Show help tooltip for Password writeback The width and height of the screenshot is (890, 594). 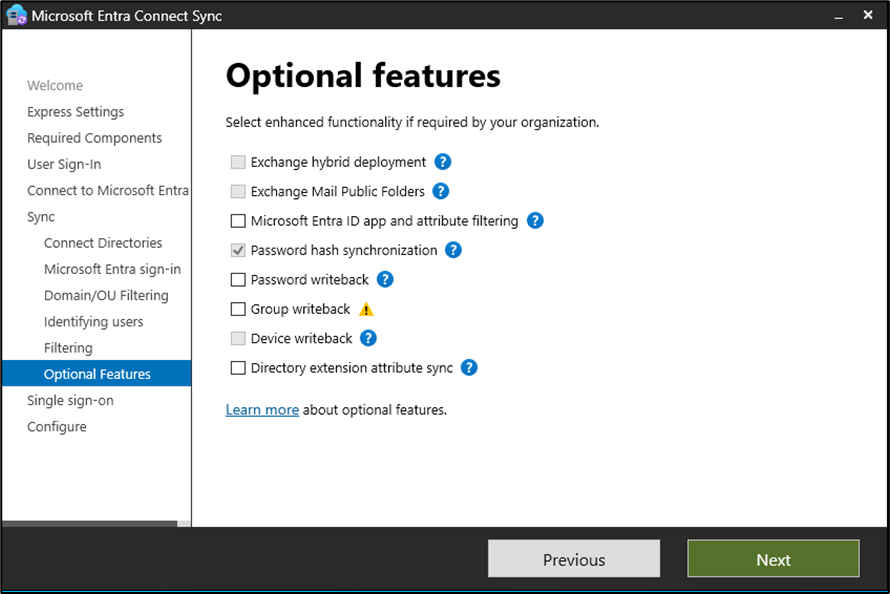coord(385,280)
